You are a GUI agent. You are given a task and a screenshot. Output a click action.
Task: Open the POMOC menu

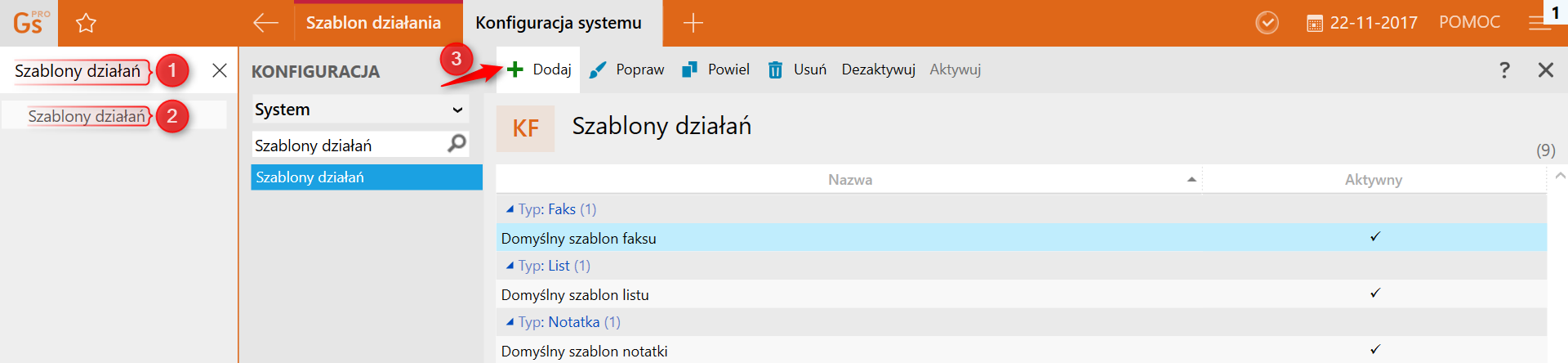[1469, 23]
